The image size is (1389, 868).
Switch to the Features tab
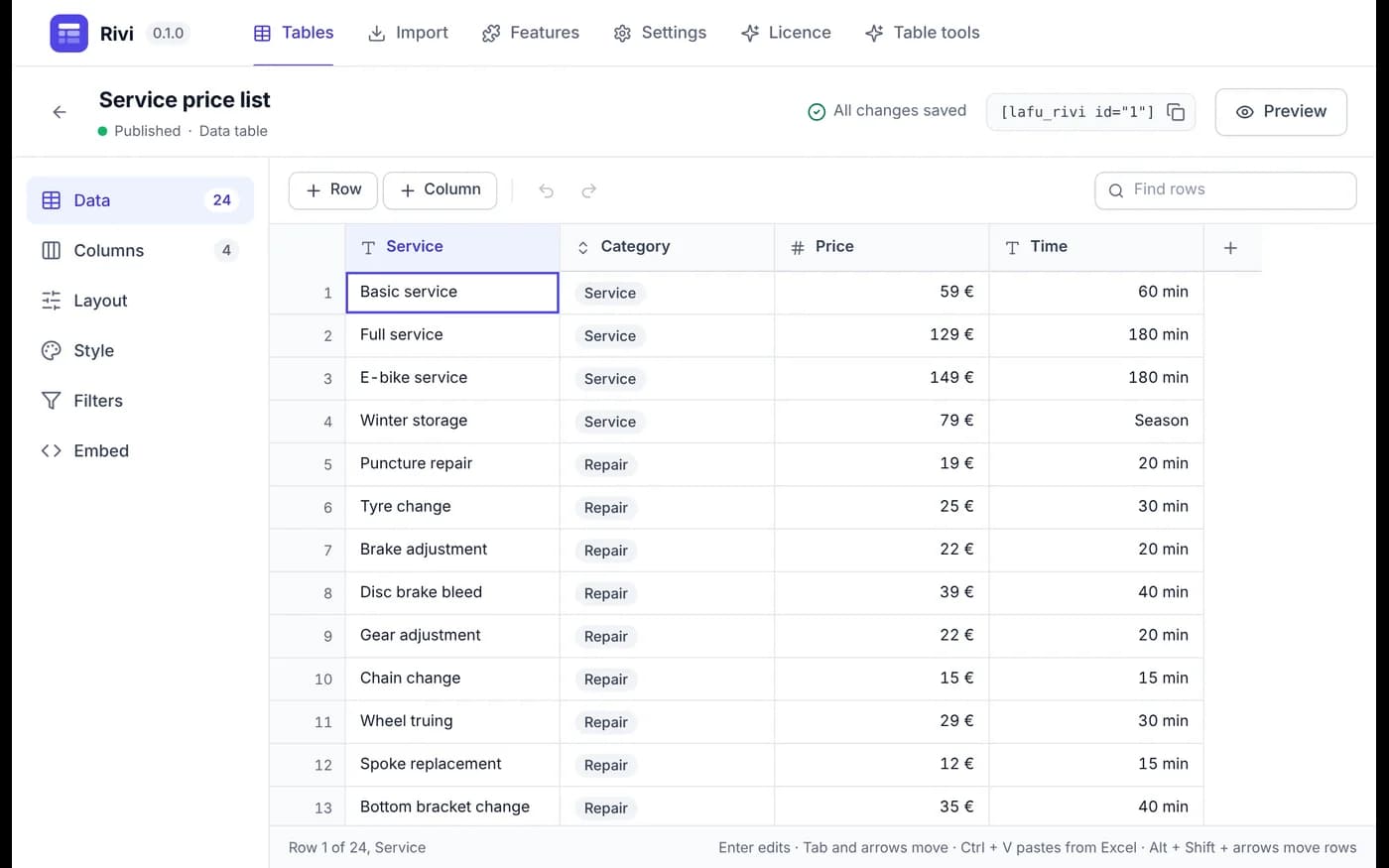click(x=531, y=33)
